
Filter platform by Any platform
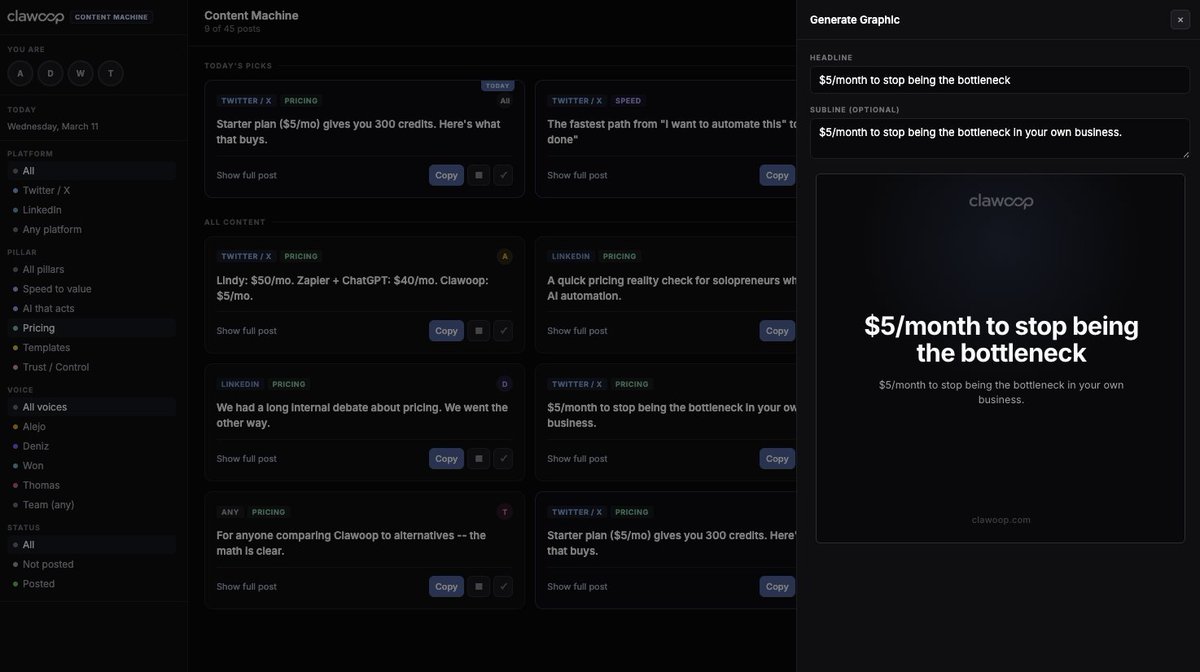coord(92,229)
